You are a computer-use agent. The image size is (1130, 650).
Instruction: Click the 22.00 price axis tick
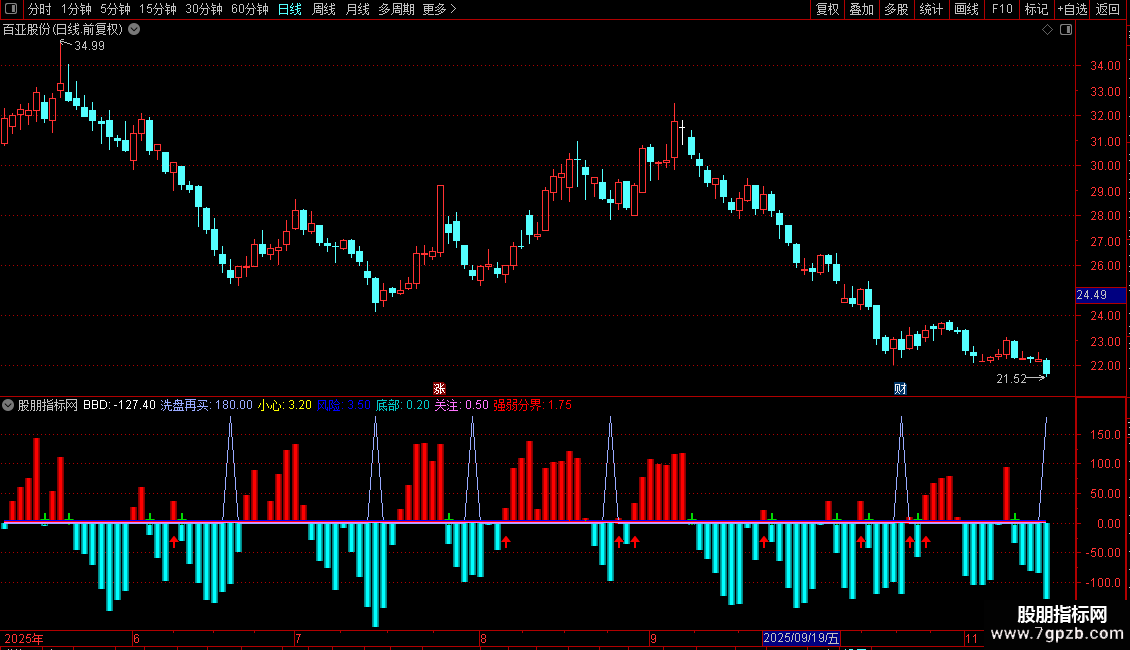[1105, 366]
